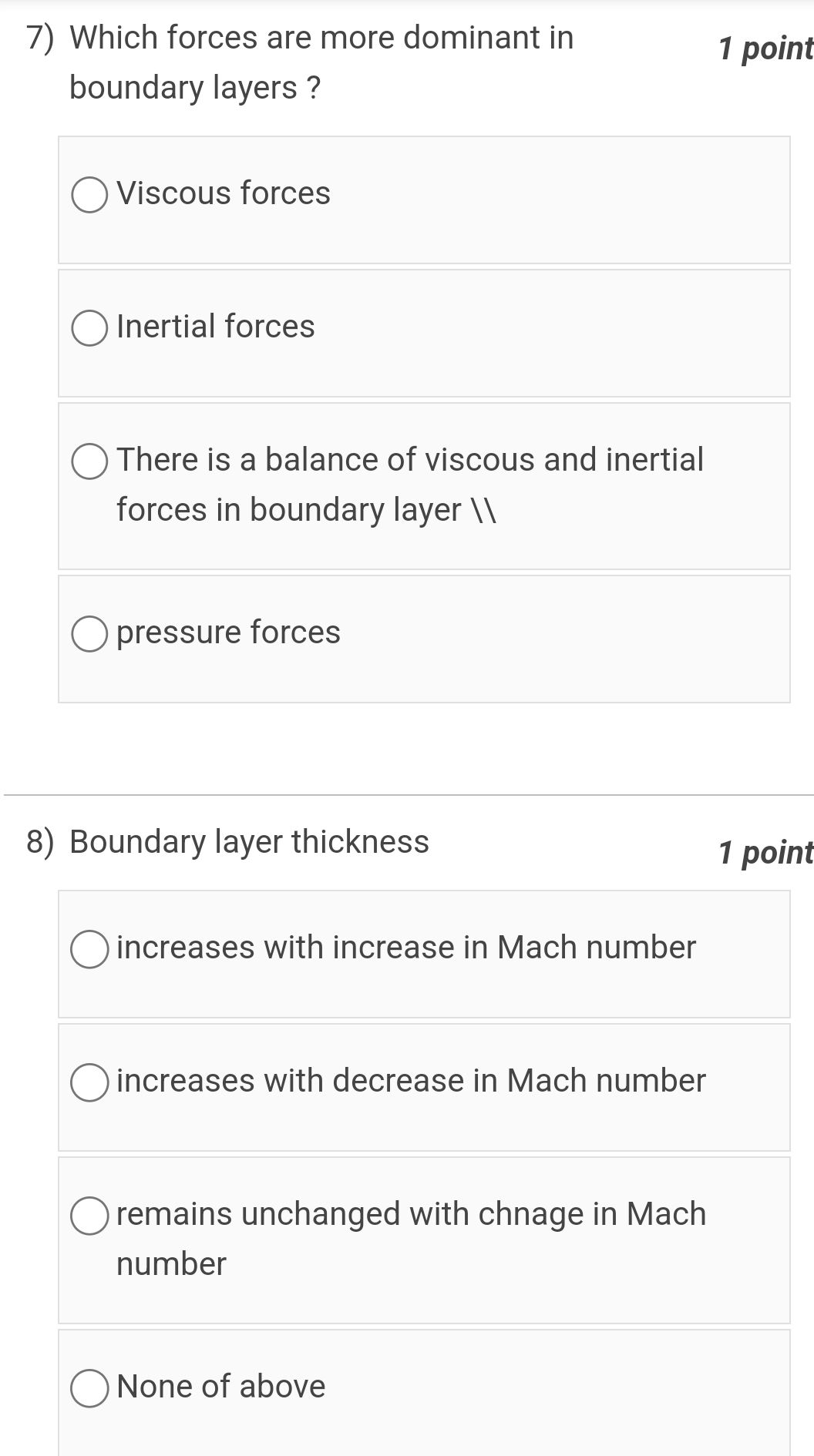
Task: Select "increases with decrease in Mach number"
Action: (89, 1081)
